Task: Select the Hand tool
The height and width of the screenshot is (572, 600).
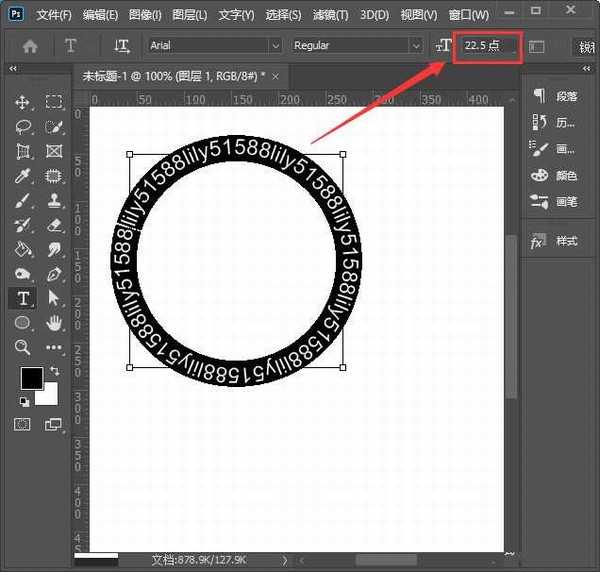Action: coord(54,323)
